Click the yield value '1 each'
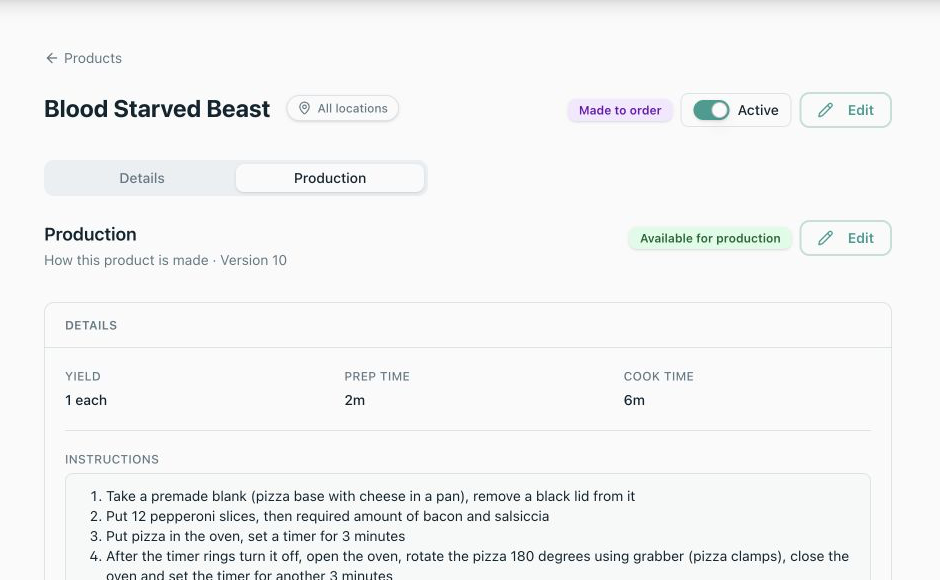The width and height of the screenshot is (940, 580). (86, 400)
